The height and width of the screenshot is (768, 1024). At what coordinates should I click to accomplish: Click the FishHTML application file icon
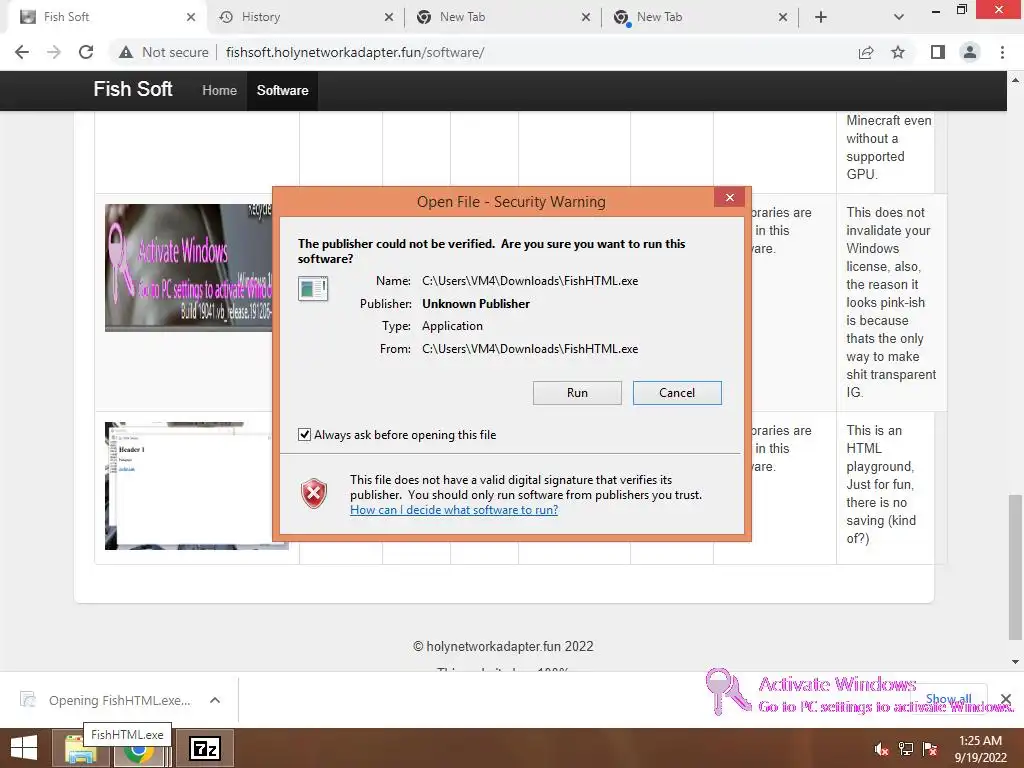pos(313,288)
